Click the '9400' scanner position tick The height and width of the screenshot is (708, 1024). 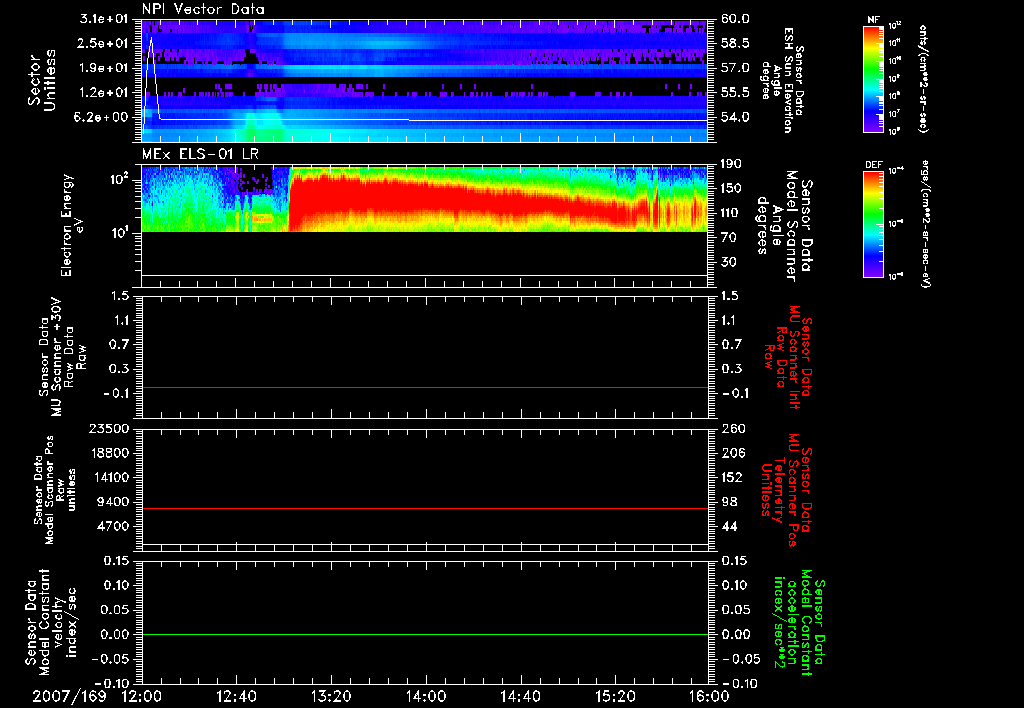click(113, 502)
